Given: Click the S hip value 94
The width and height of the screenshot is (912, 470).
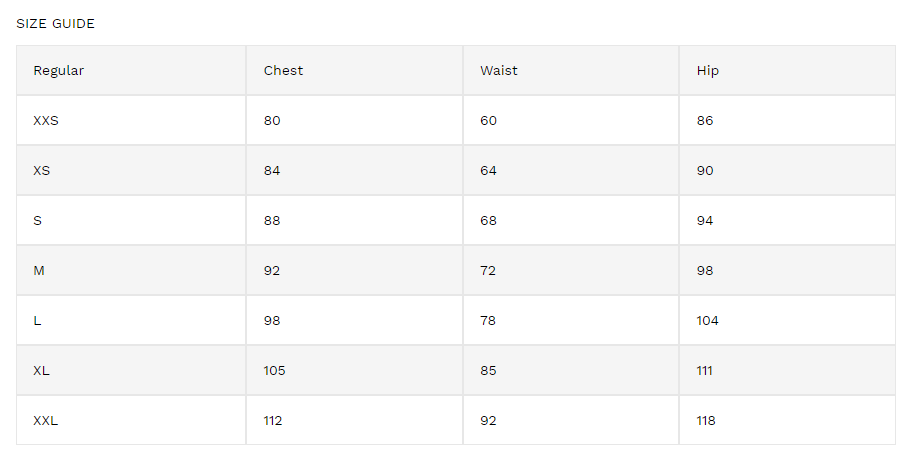Looking at the screenshot, I should tap(704, 221).
